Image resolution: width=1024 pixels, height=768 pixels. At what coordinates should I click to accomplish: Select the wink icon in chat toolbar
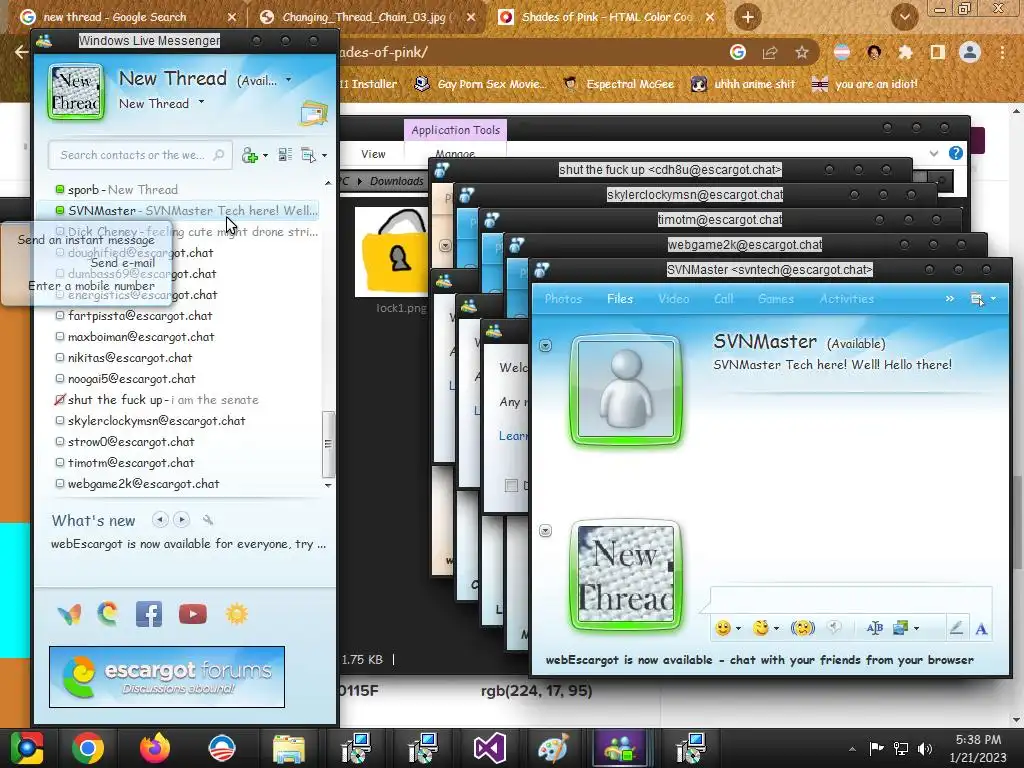pyautogui.click(x=761, y=628)
